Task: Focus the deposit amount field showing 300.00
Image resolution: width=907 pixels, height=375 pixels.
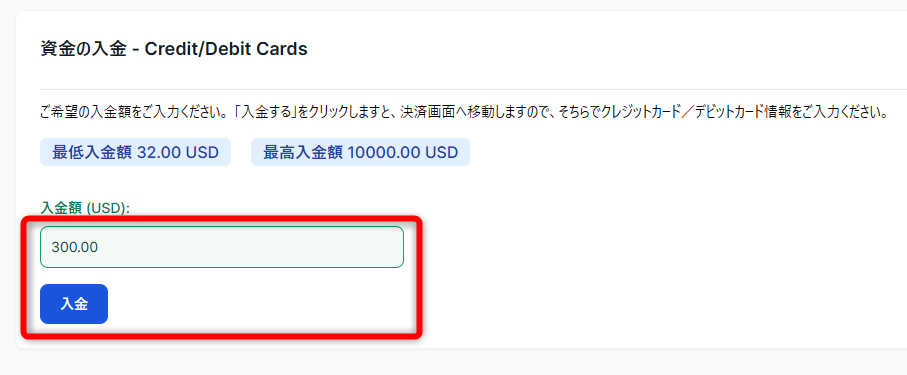Action: tap(222, 247)
